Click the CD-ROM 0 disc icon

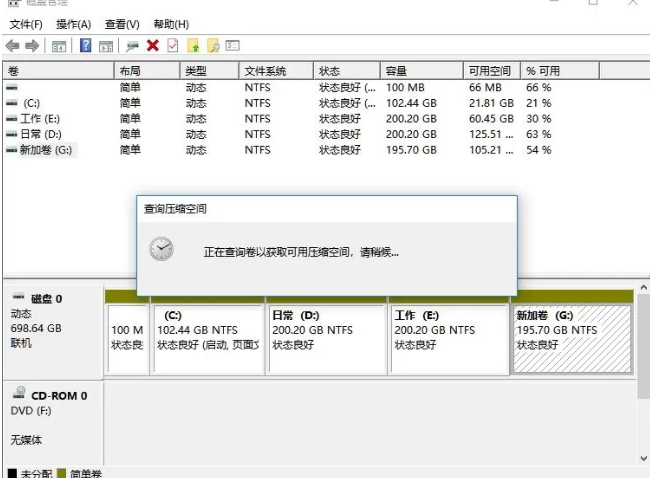coord(19,393)
